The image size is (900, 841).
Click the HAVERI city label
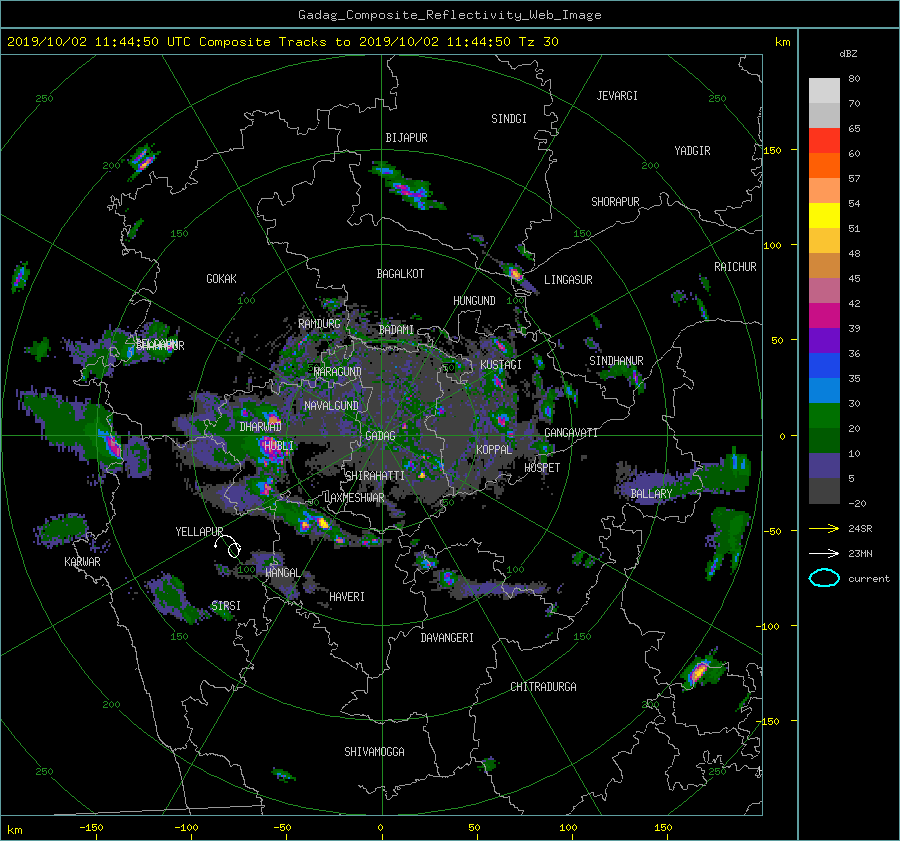pyautogui.click(x=347, y=597)
